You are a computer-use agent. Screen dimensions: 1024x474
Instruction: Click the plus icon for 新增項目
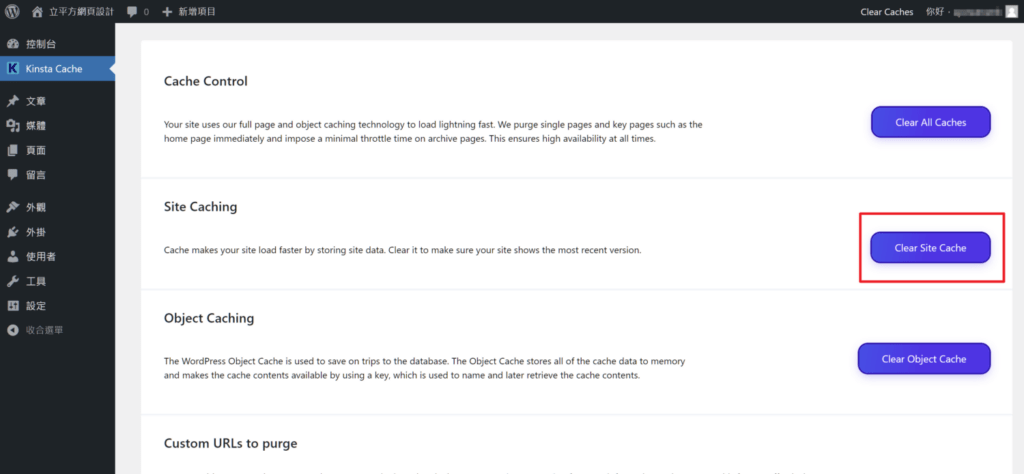pos(167,12)
